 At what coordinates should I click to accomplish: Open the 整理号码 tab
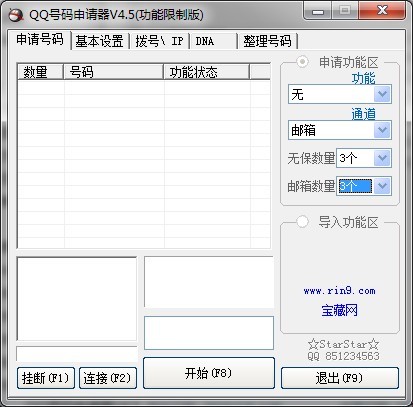click(x=267, y=41)
